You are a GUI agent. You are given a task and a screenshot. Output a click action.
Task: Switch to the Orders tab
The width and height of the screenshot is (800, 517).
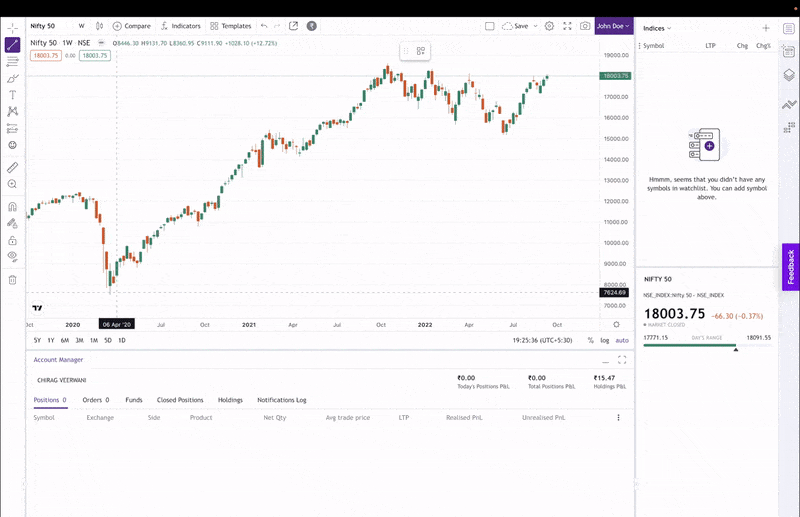(x=96, y=400)
